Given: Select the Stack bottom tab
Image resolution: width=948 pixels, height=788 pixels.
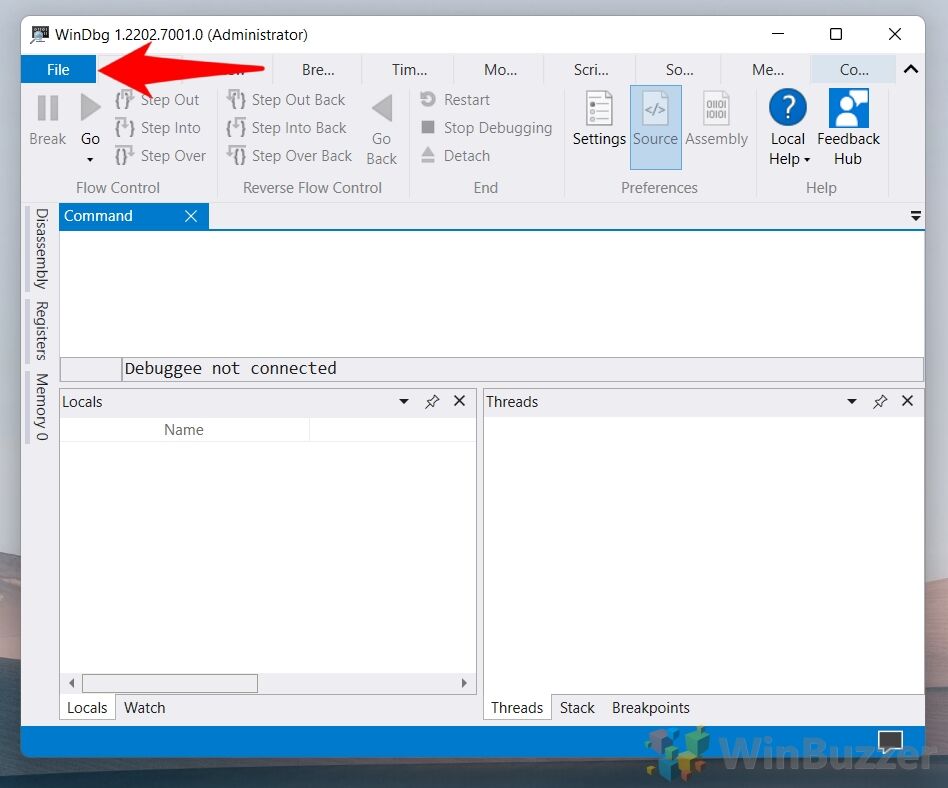Looking at the screenshot, I should 577,708.
